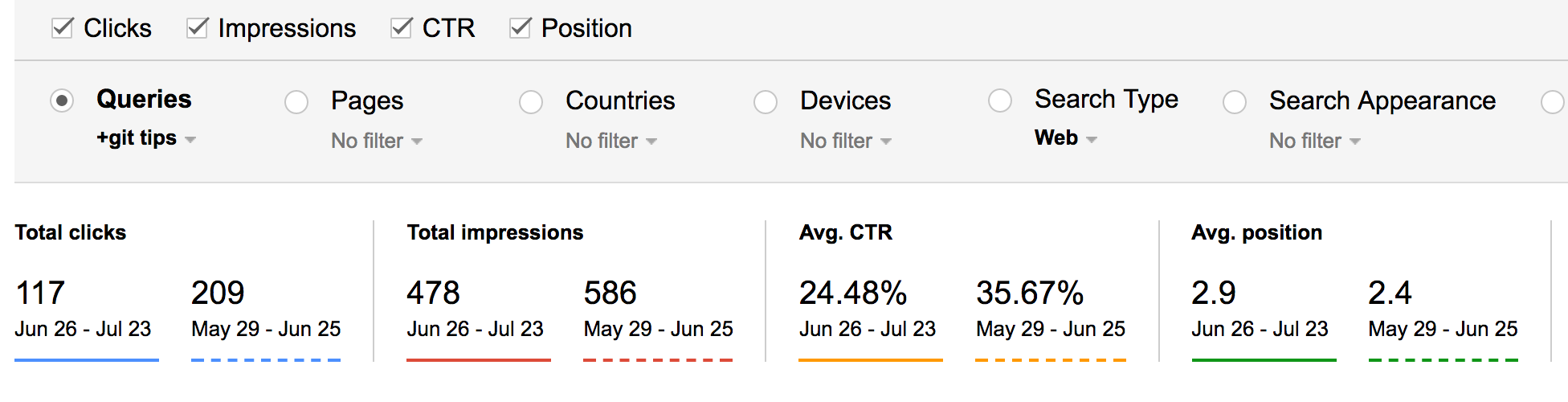
Task: Choose the Countries radio button
Action: pos(531,102)
